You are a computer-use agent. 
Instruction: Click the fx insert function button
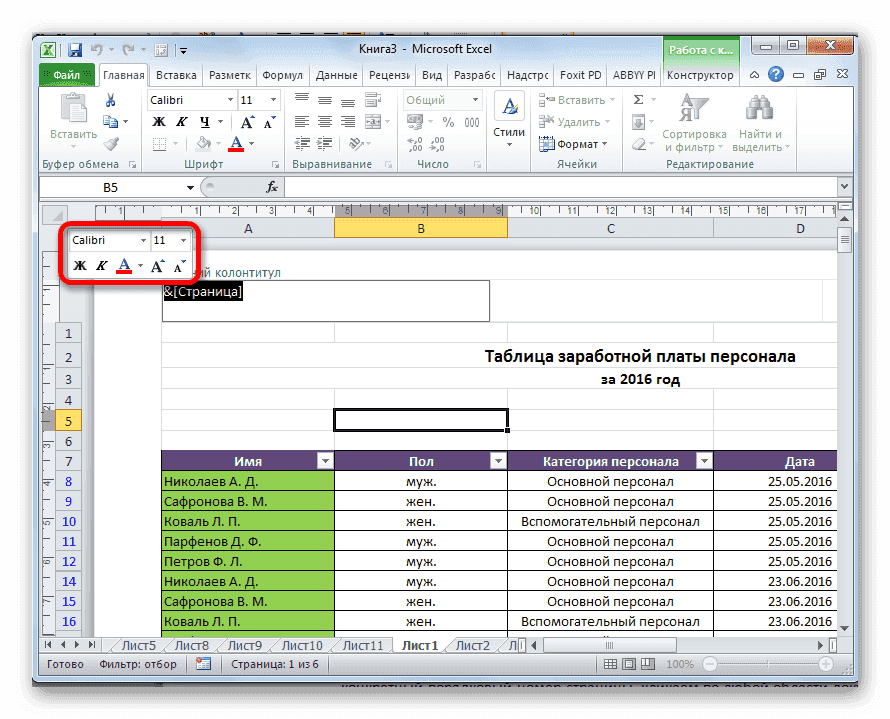274,186
